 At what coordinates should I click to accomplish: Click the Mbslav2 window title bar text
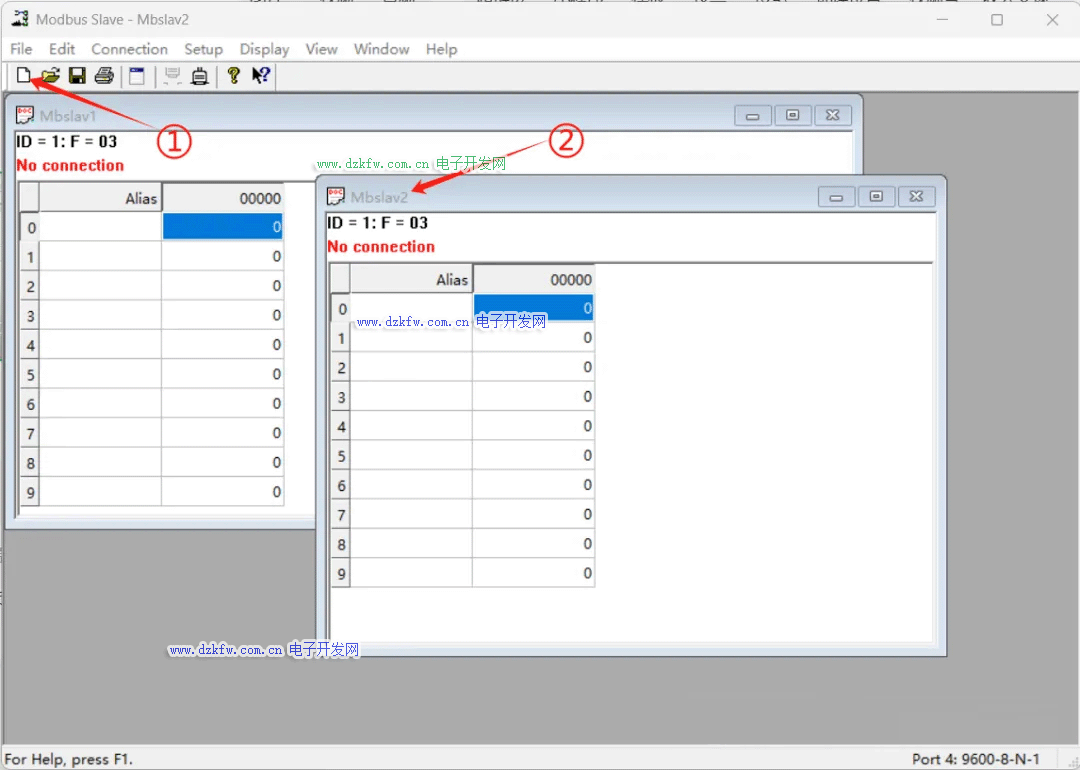(x=379, y=197)
